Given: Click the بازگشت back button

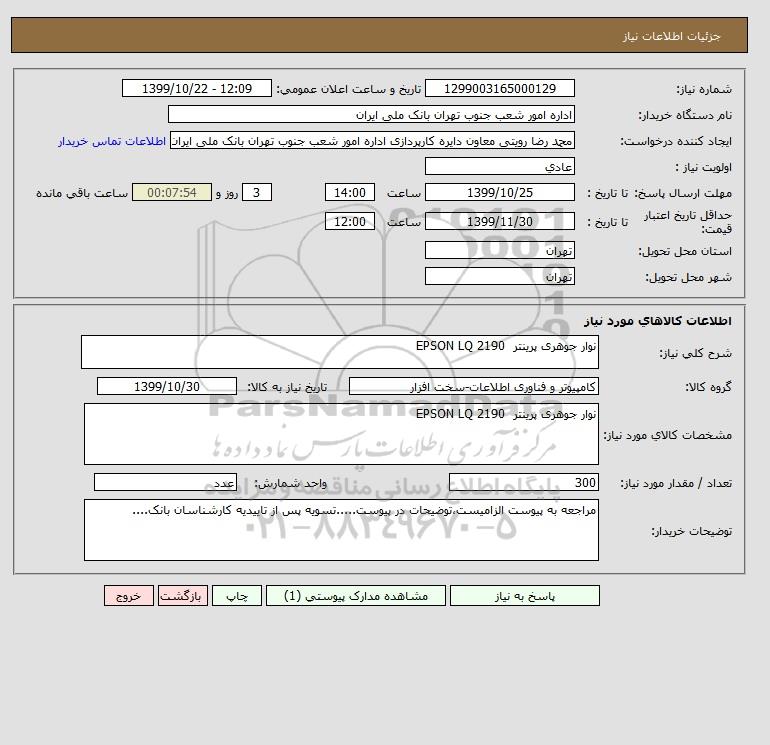Looking at the screenshot, I should pos(183,596).
